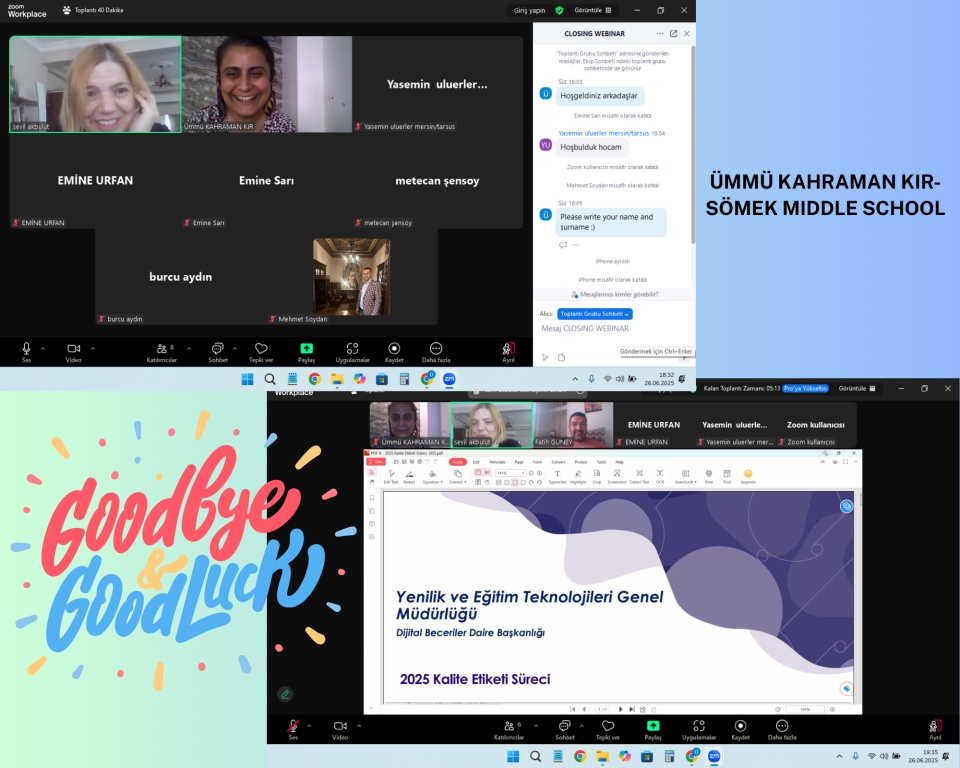This screenshot has height=768, width=960.
Task: Open the Convert menu in PDF editor
Action: tap(558, 462)
